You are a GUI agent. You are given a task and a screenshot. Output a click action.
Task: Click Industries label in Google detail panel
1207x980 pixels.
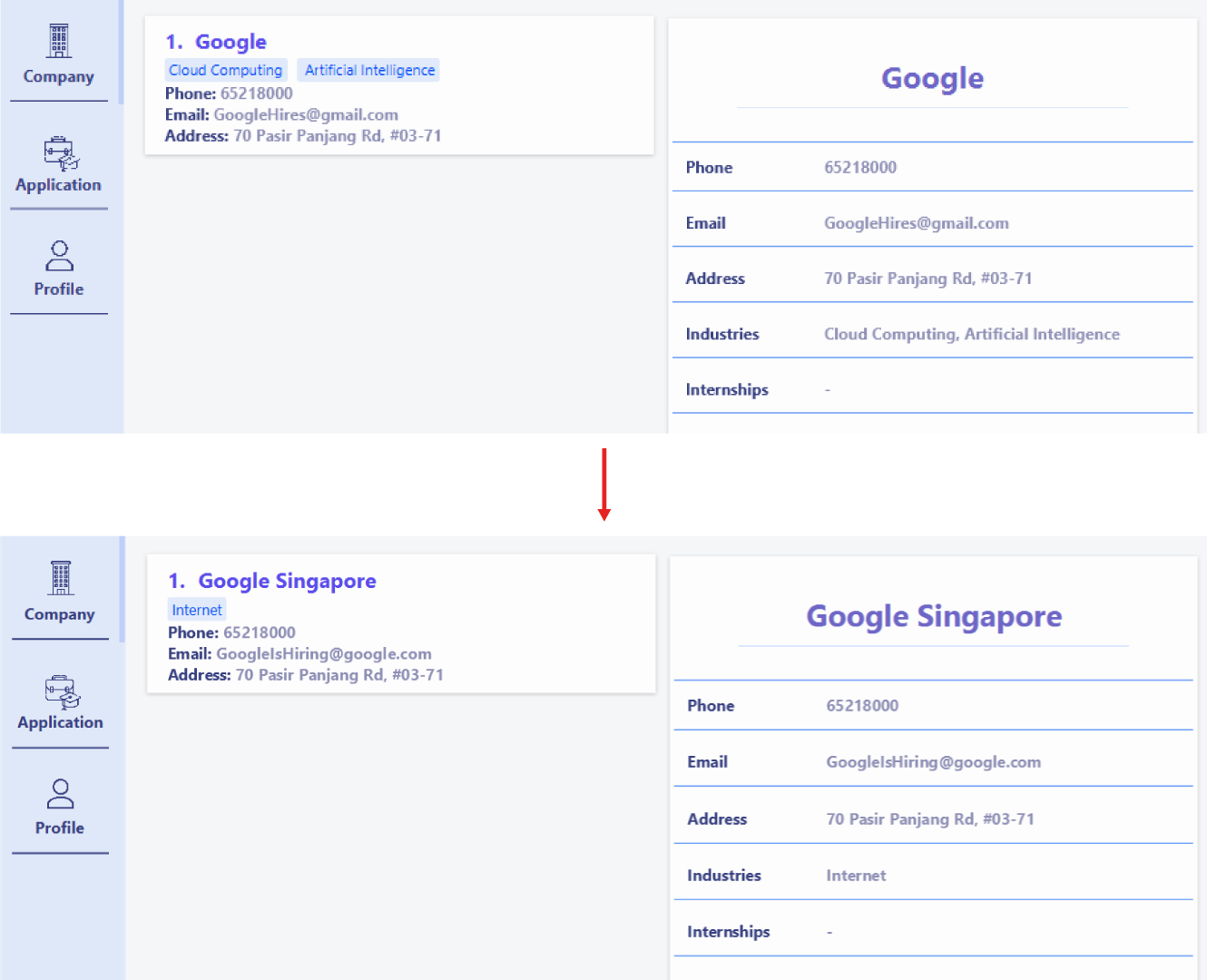pos(722,334)
